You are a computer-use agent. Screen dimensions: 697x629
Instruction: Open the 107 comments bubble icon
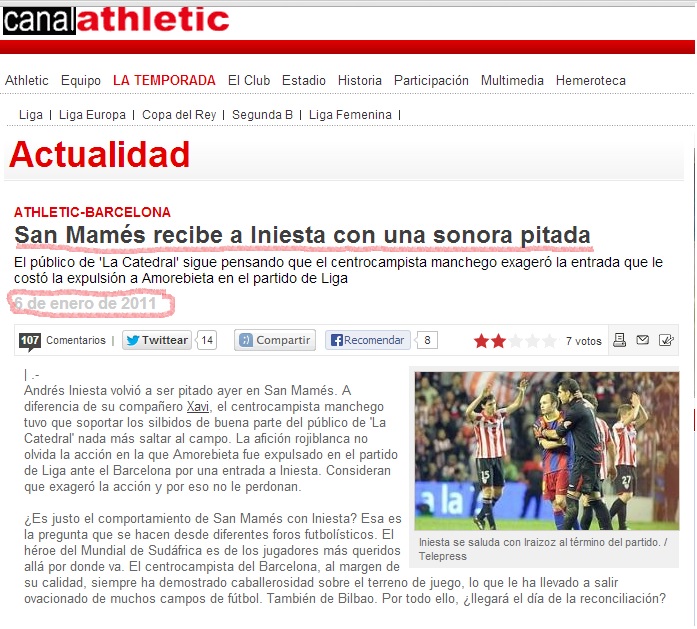tap(30, 341)
